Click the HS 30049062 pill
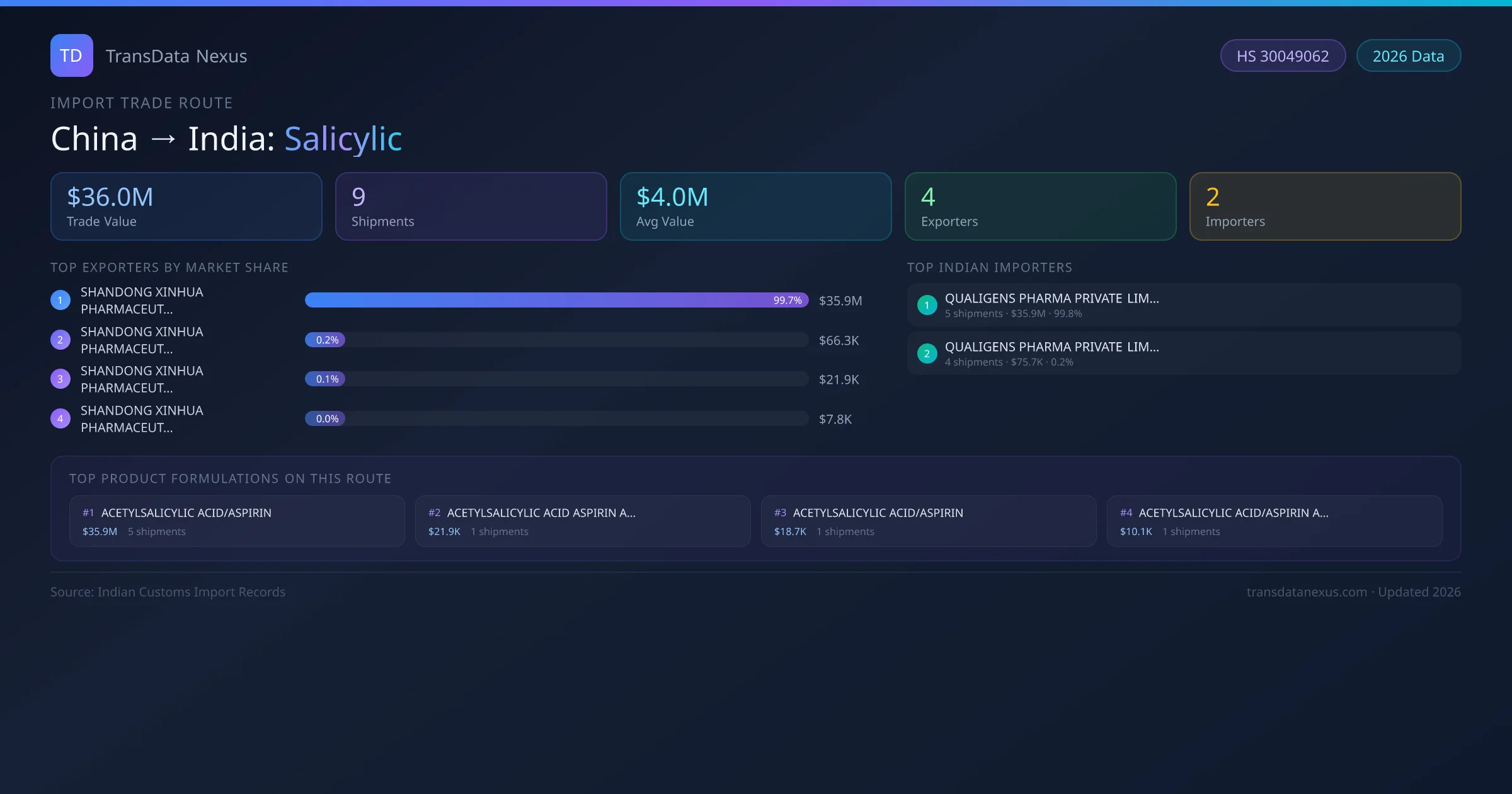The height and width of the screenshot is (794, 1512). [1282, 56]
